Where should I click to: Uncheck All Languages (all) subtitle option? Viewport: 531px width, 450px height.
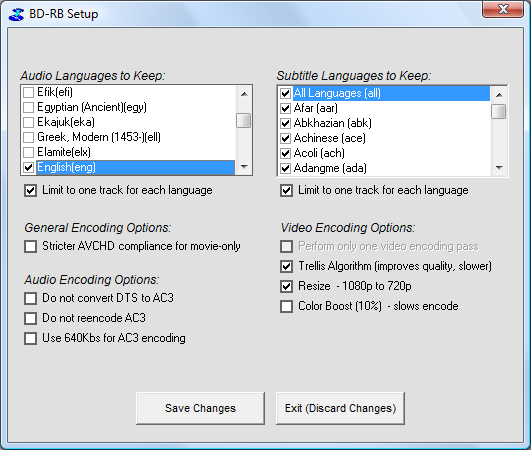click(x=285, y=93)
